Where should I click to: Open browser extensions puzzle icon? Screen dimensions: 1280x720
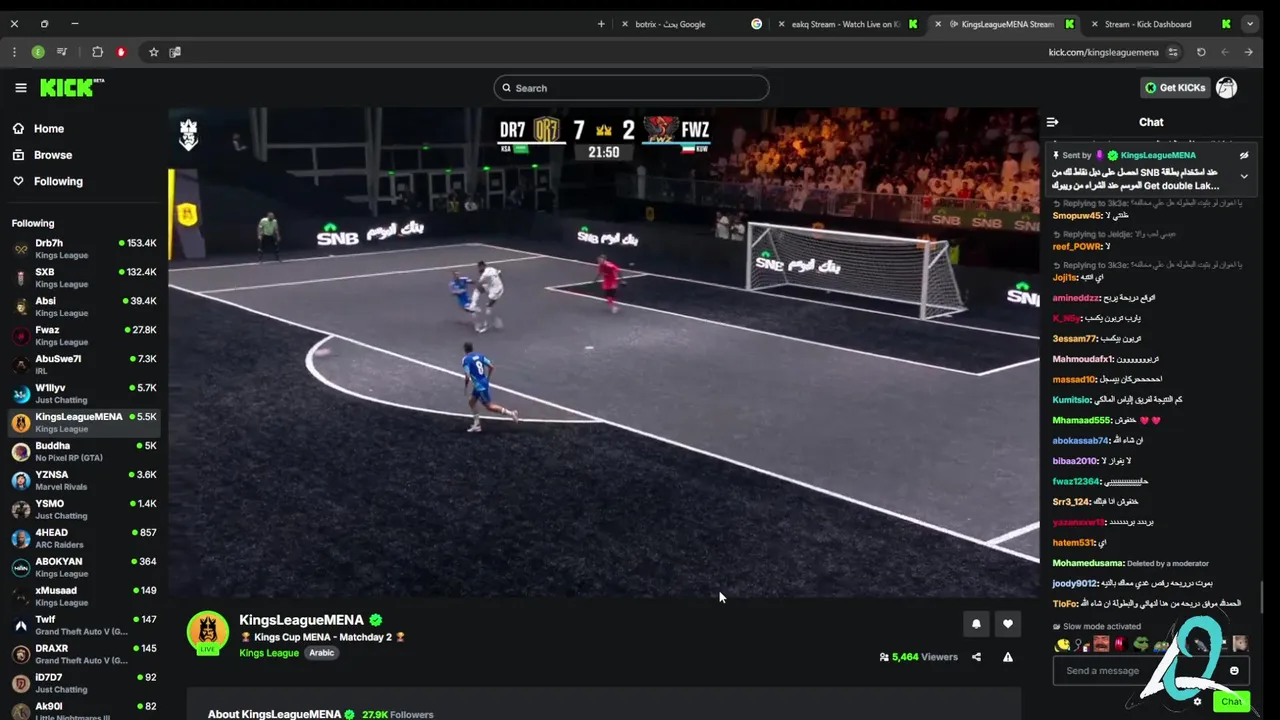click(97, 52)
